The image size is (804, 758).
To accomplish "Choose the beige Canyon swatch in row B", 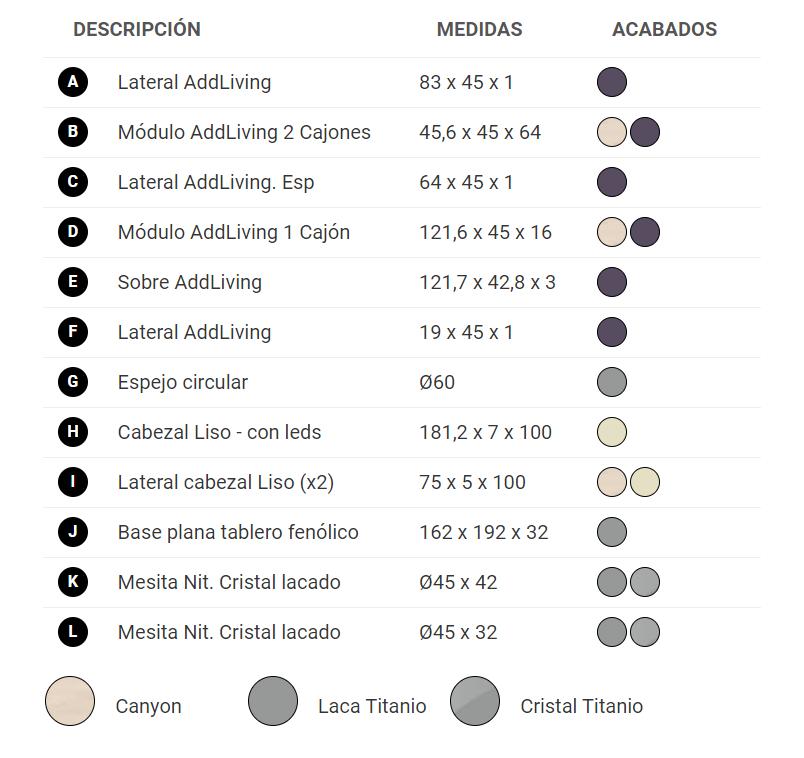I will click(x=612, y=132).
